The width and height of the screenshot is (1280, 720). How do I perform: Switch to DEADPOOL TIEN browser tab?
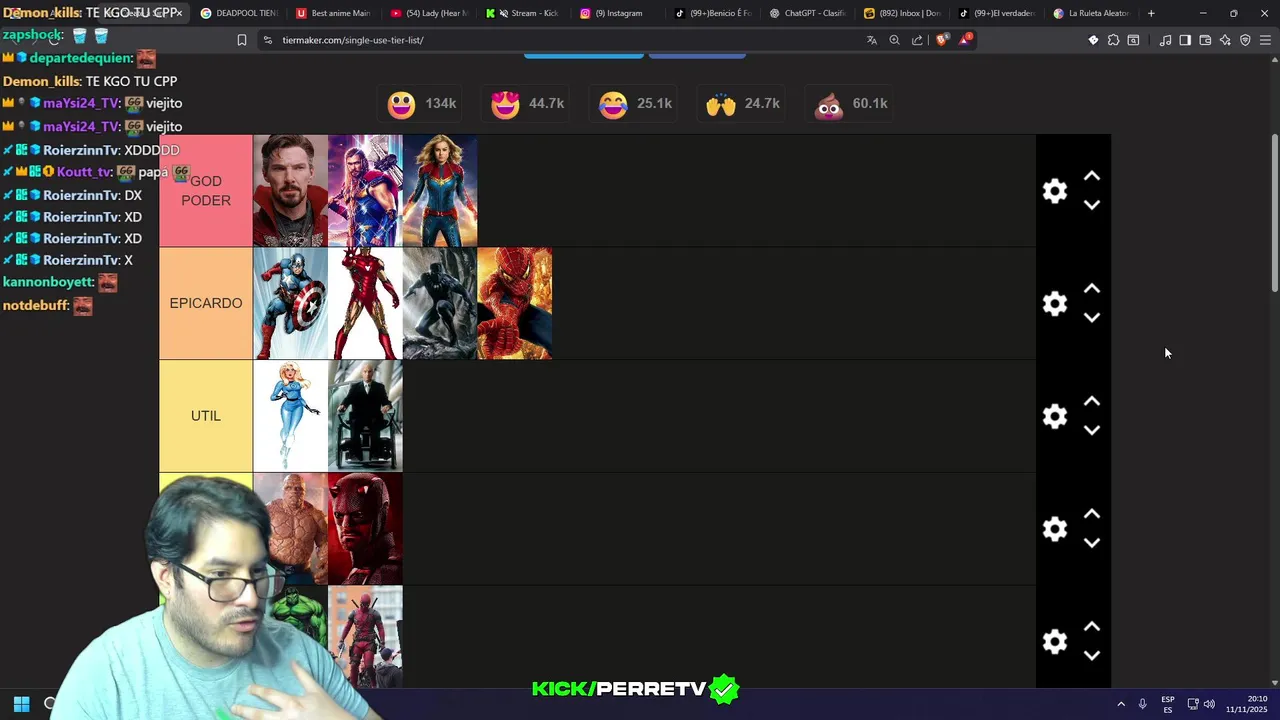click(238, 13)
